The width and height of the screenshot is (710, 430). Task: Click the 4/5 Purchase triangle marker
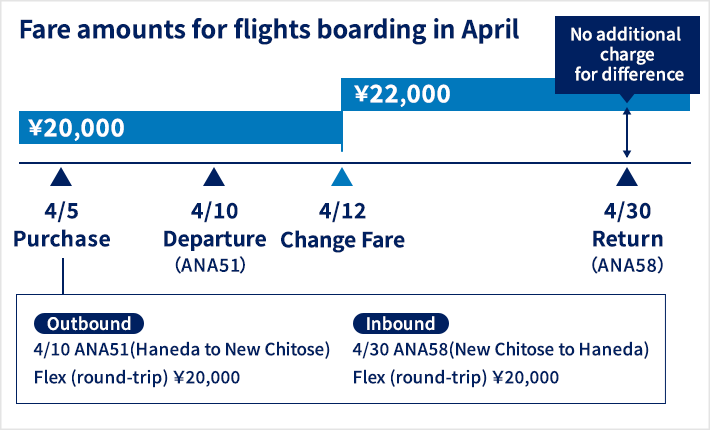61,177
